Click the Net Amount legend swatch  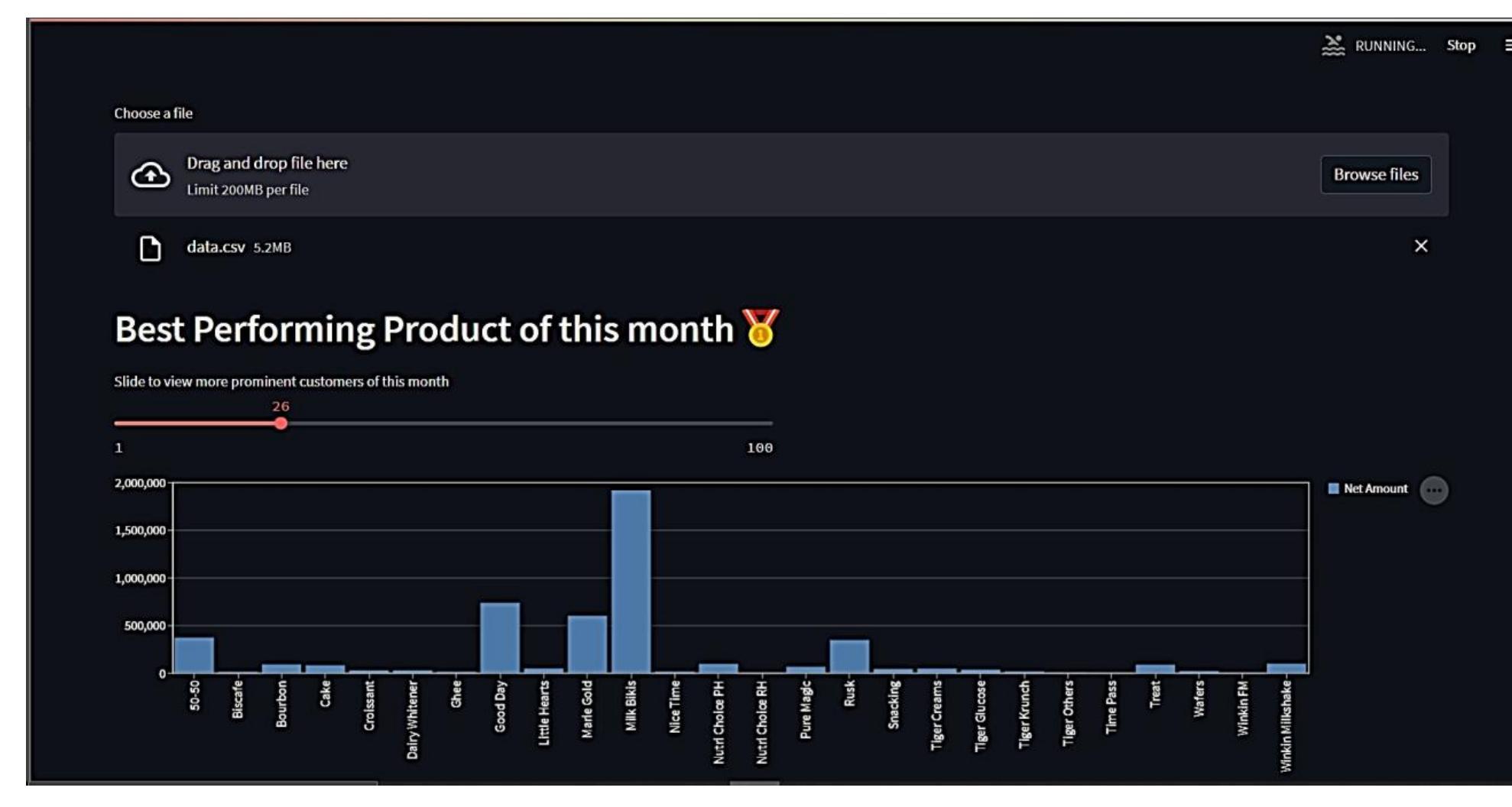pos(1334,489)
